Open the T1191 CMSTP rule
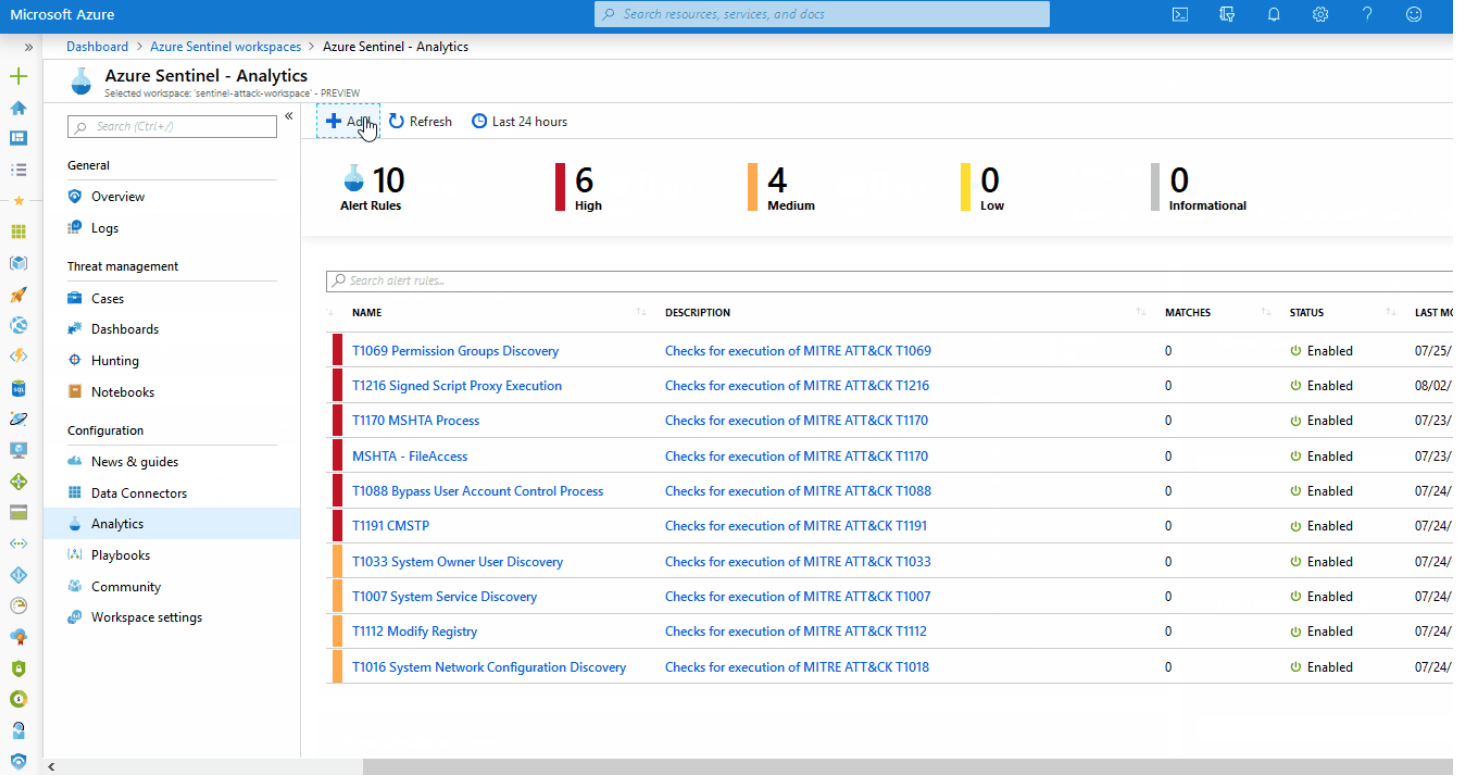 (x=391, y=526)
